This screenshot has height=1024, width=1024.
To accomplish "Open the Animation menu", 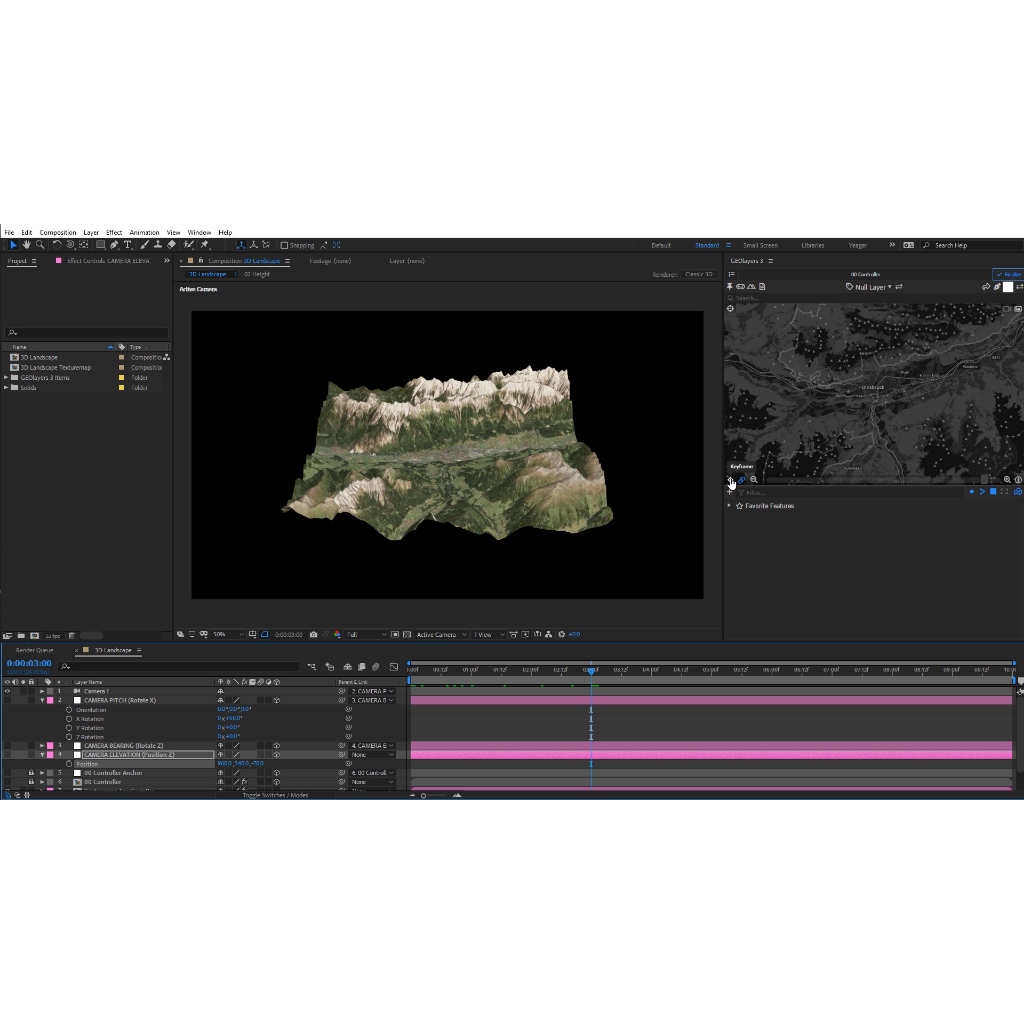I will 144,232.
